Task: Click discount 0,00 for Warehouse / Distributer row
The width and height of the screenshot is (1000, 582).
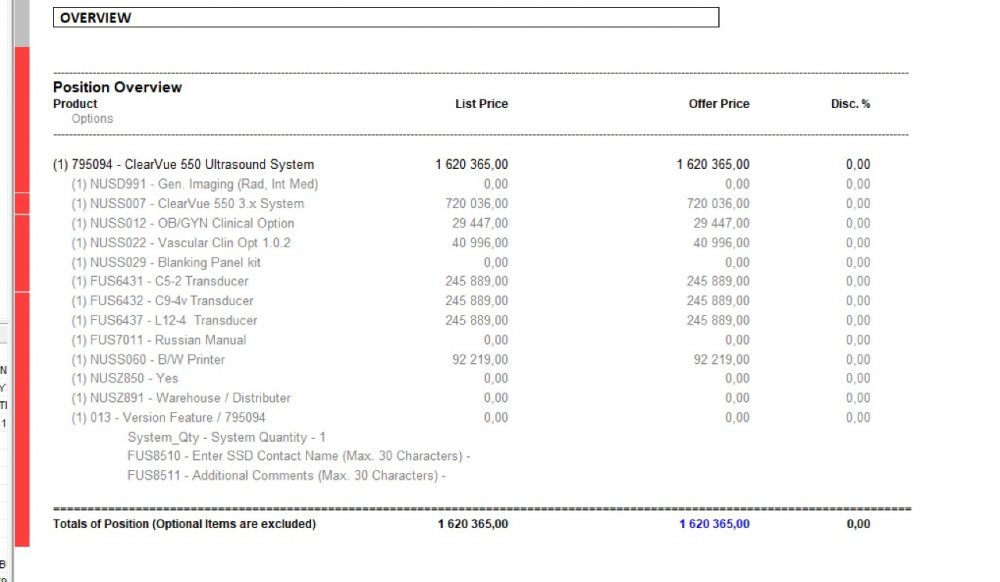Action: tap(858, 398)
